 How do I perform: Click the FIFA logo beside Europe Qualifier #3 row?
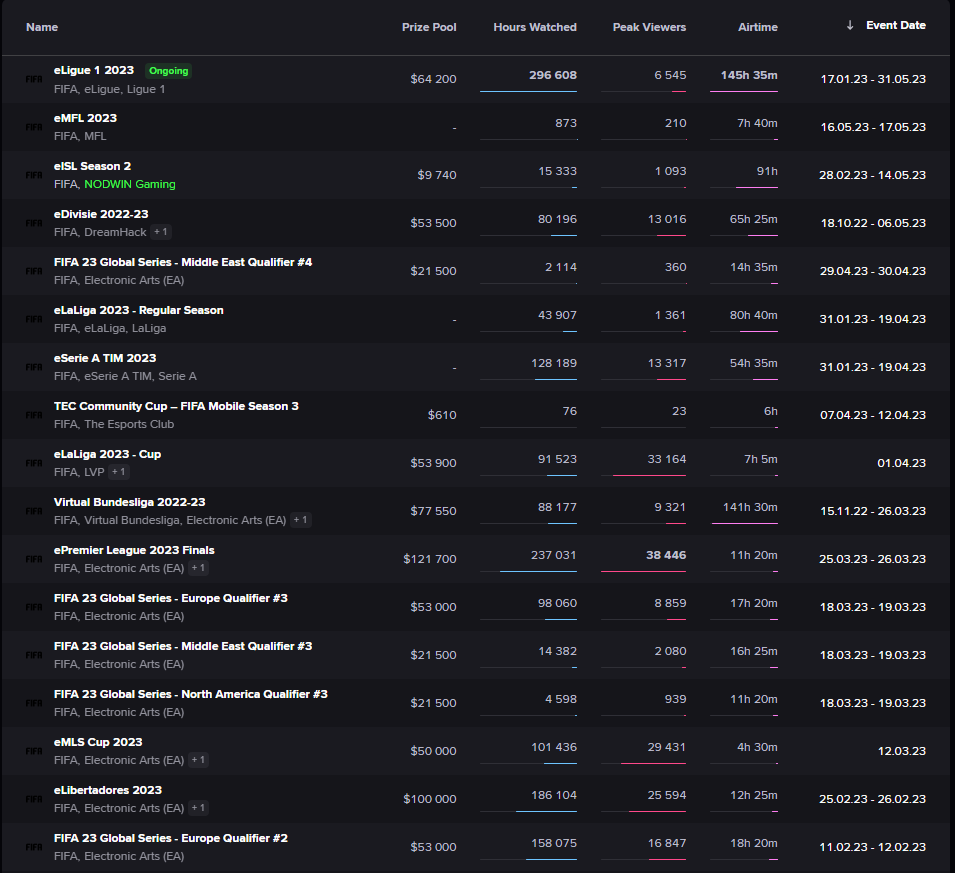[x=34, y=607]
